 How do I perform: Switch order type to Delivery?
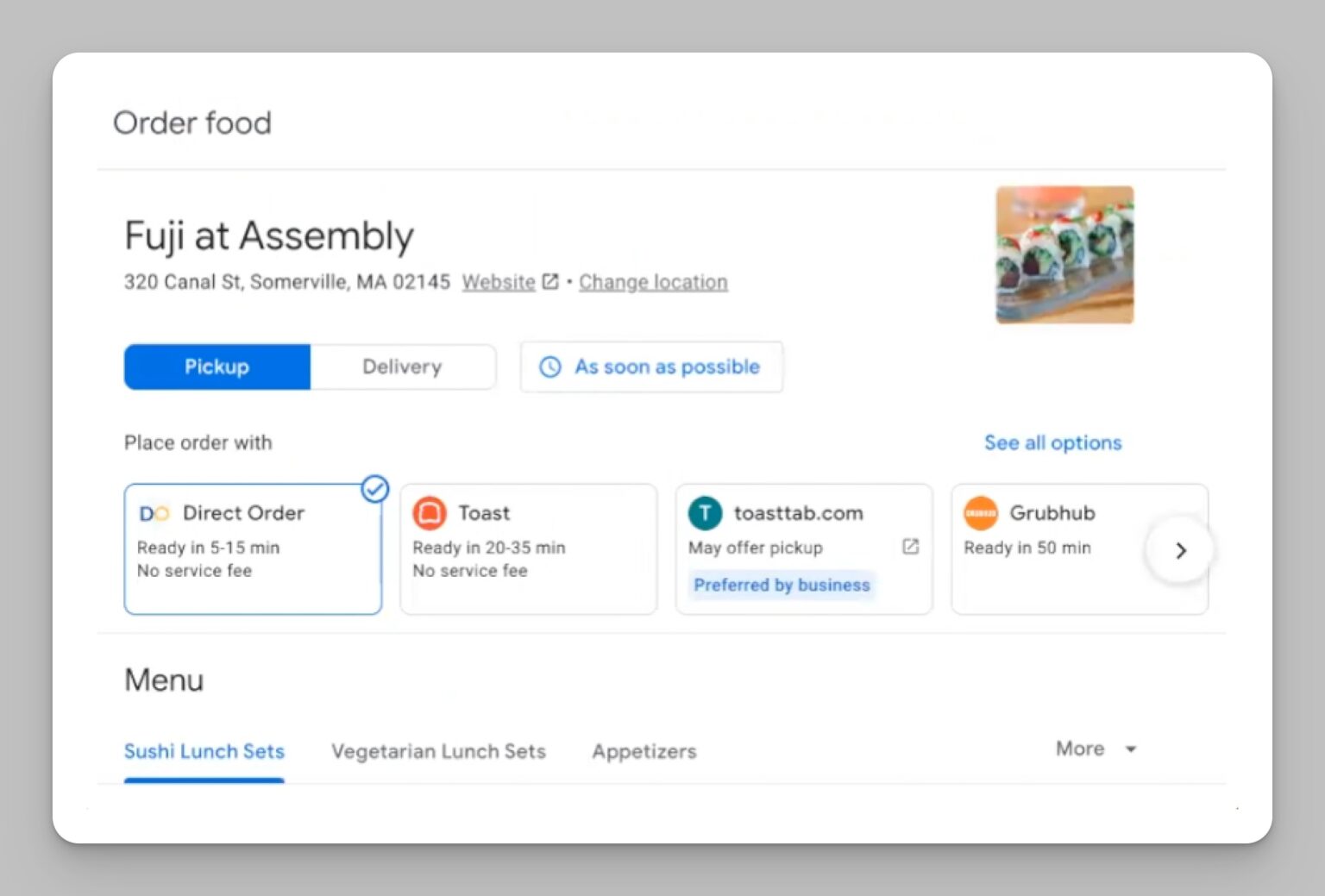coord(402,367)
